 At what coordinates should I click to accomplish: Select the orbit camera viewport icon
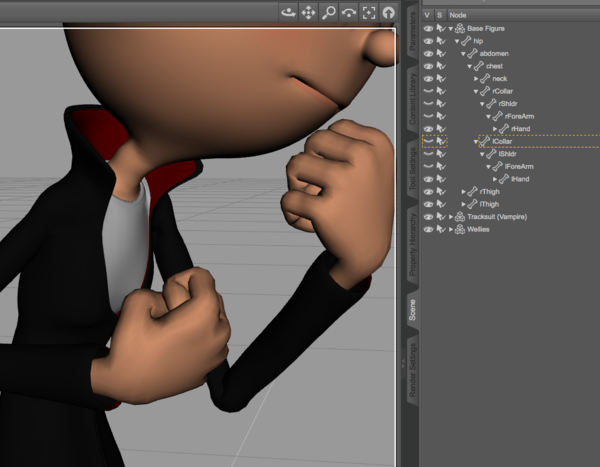[x=289, y=13]
